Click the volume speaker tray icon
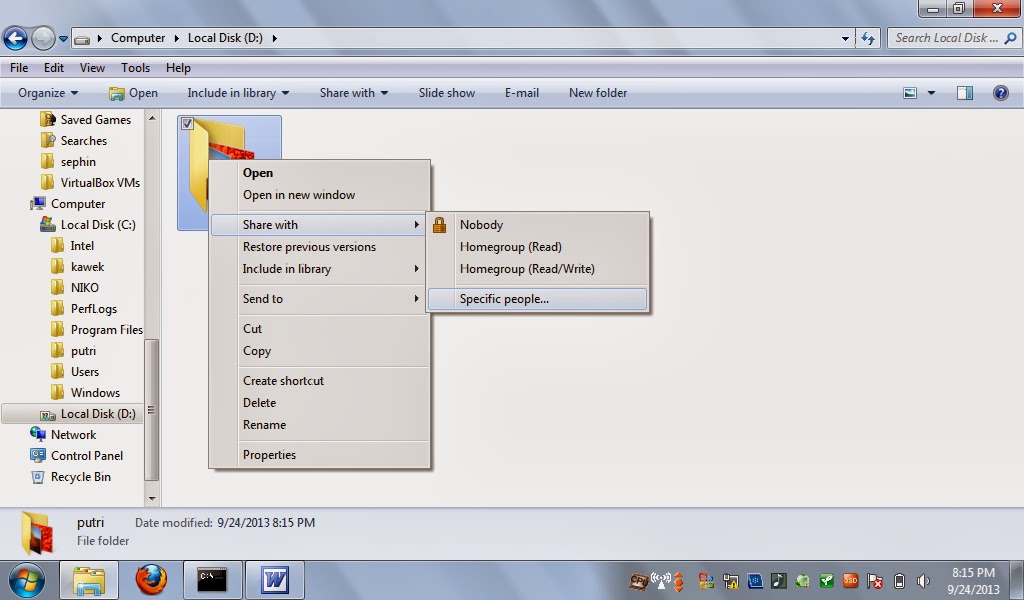 click(x=923, y=580)
